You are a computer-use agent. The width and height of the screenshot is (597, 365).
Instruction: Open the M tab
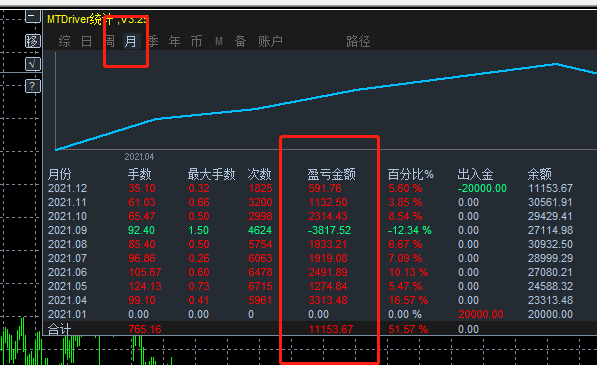219,41
